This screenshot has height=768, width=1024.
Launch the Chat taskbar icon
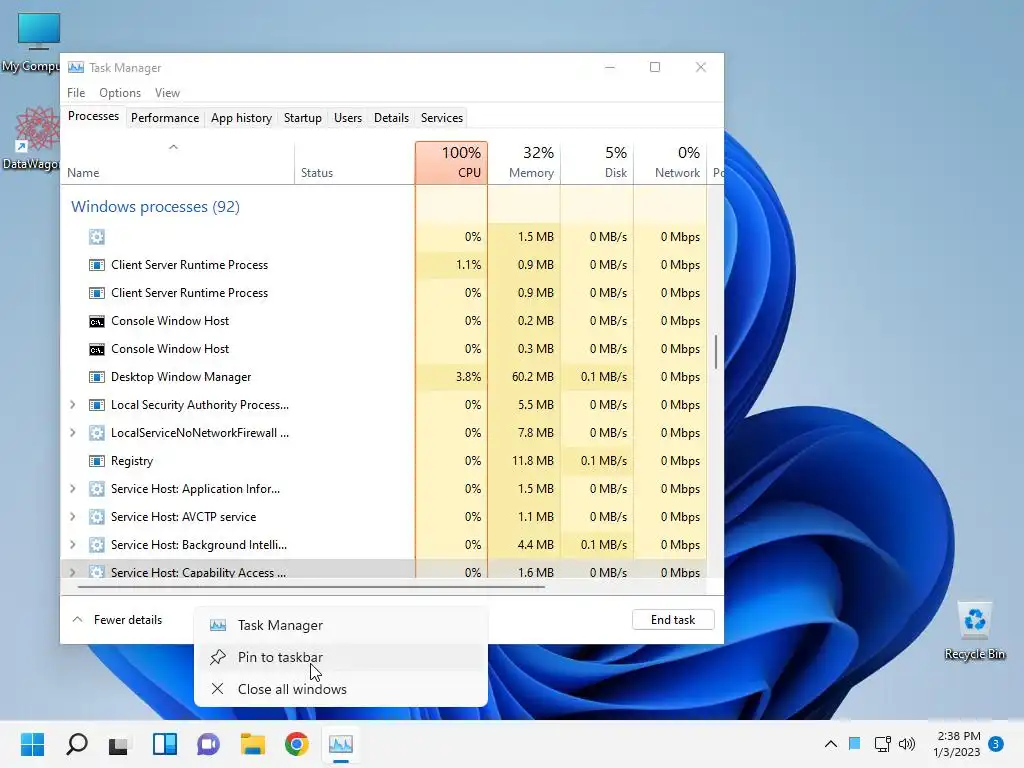click(208, 744)
